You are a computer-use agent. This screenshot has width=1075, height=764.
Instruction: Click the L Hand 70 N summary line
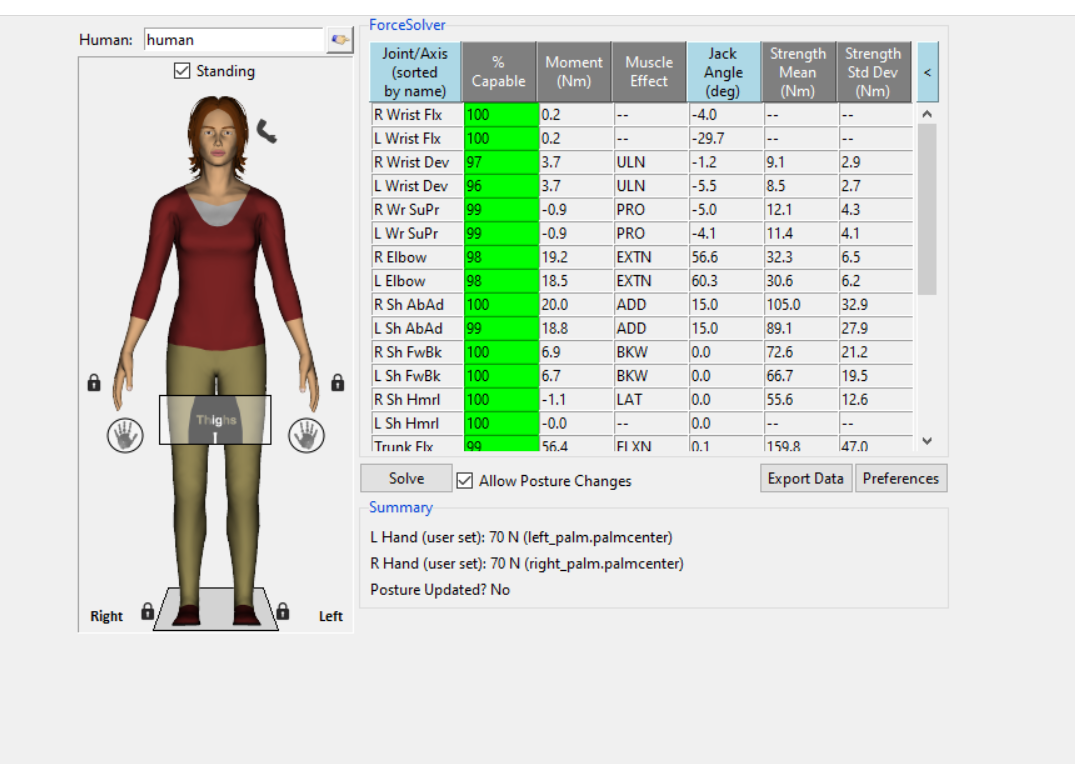(521, 537)
